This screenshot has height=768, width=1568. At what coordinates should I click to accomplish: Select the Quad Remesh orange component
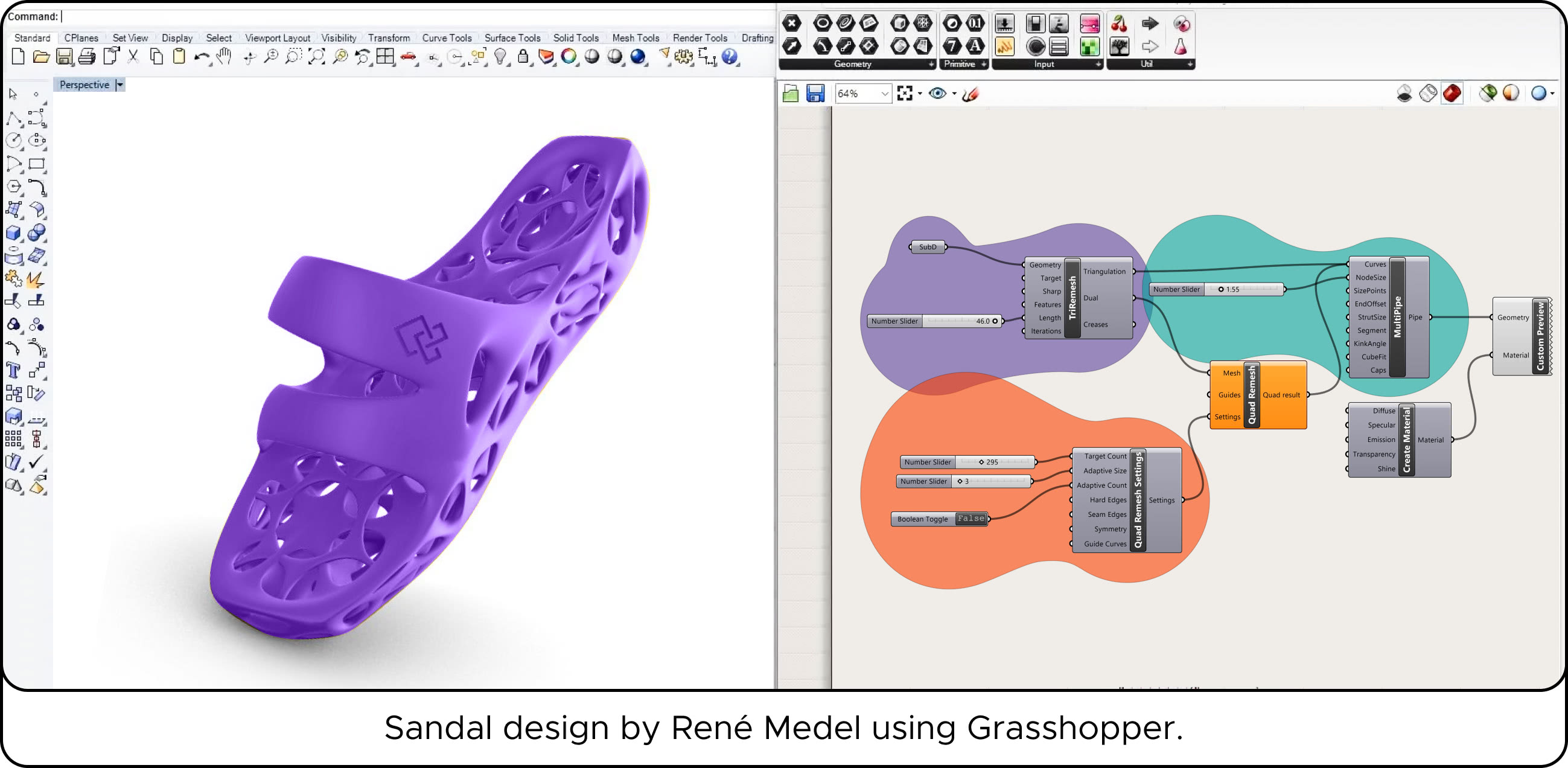click(1252, 395)
